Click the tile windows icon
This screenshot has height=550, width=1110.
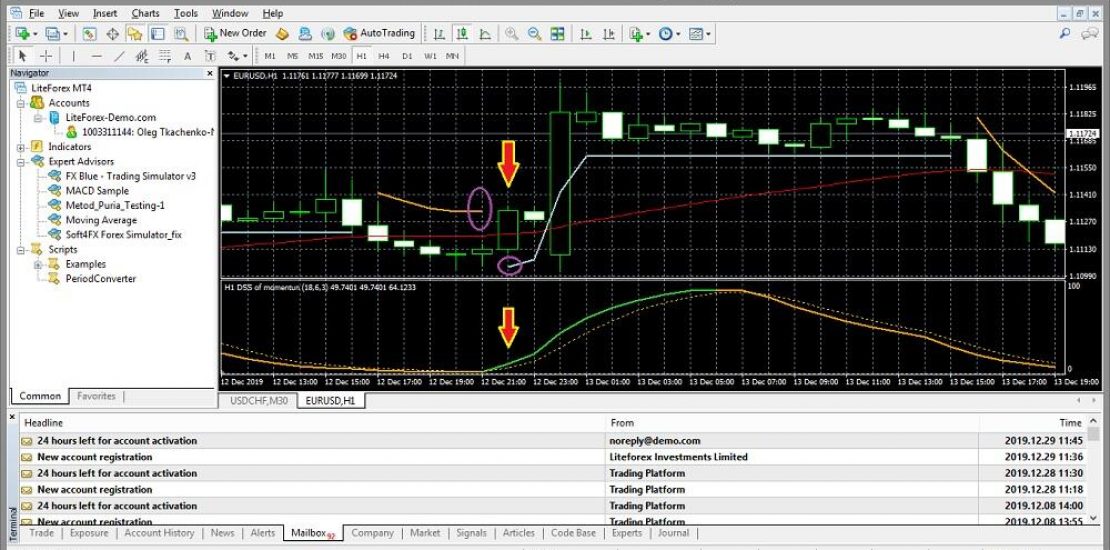point(558,33)
